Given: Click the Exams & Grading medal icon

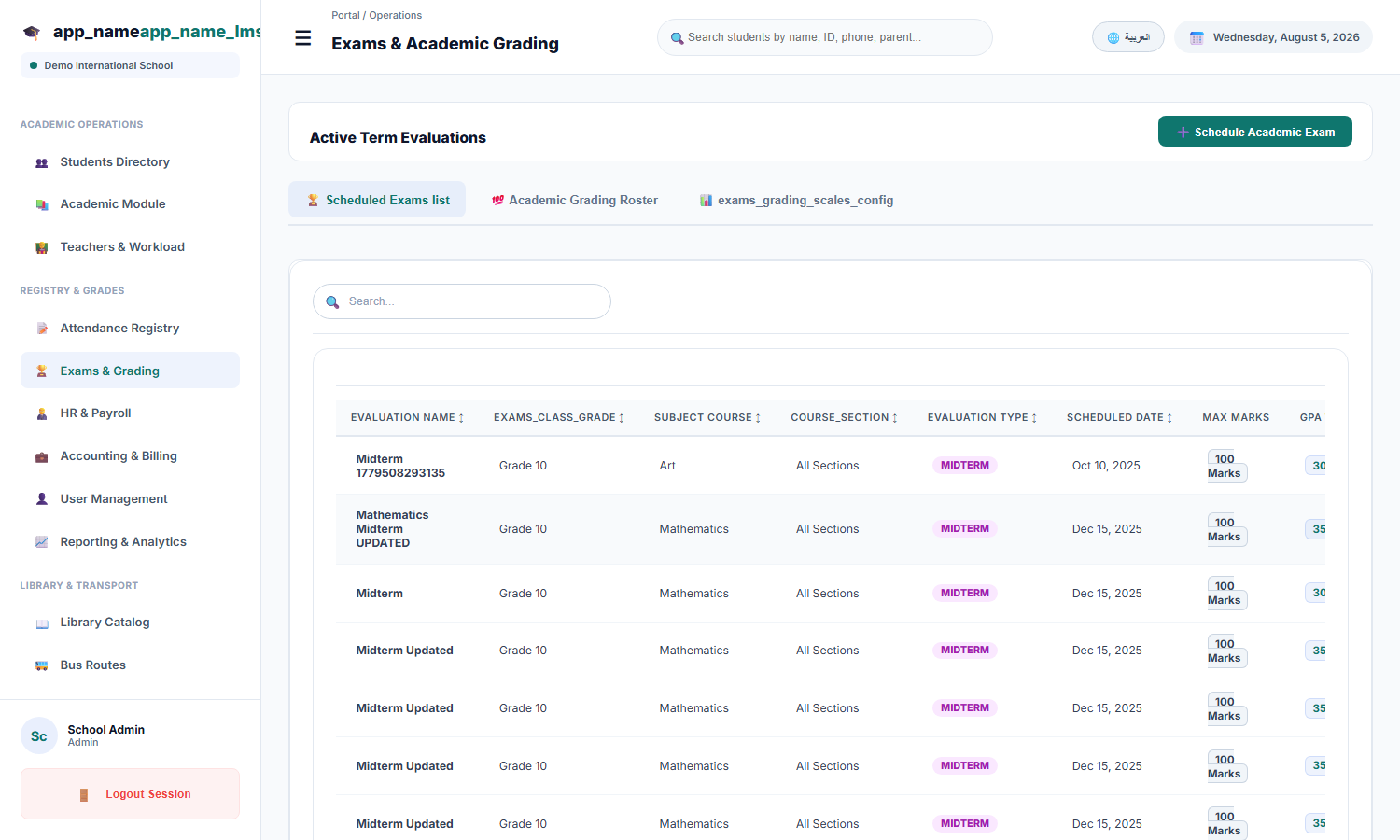Looking at the screenshot, I should tap(42, 371).
